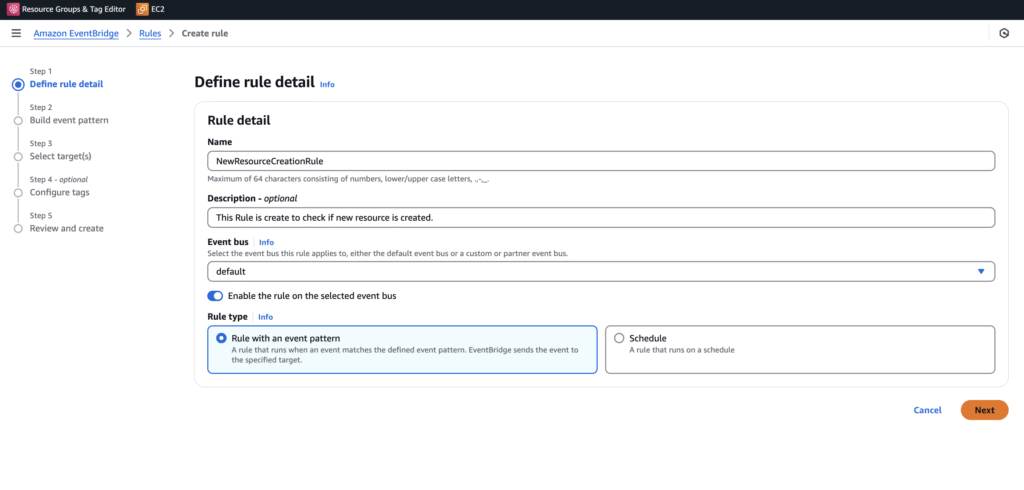Click the Step 5 circle indicator
Screen dimensions: 1024x490
coord(18,229)
